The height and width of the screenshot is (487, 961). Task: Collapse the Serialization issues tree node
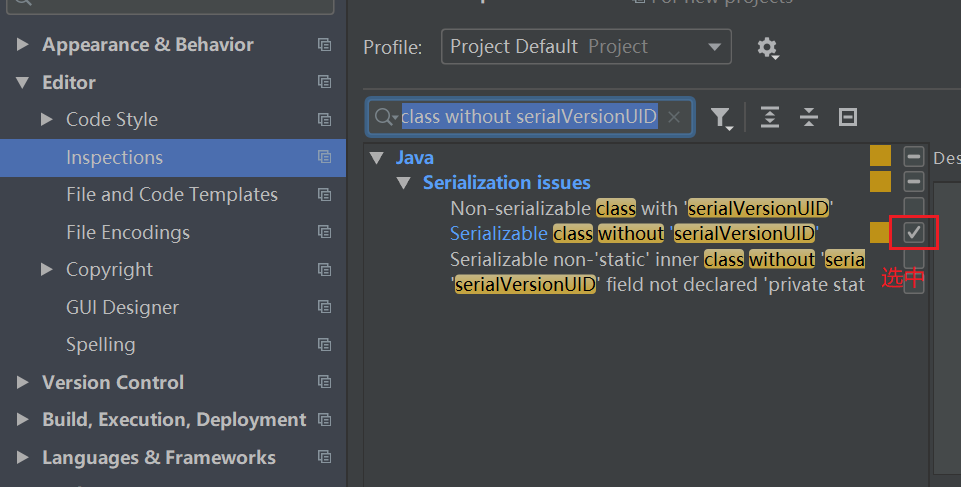pyautogui.click(x=403, y=183)
